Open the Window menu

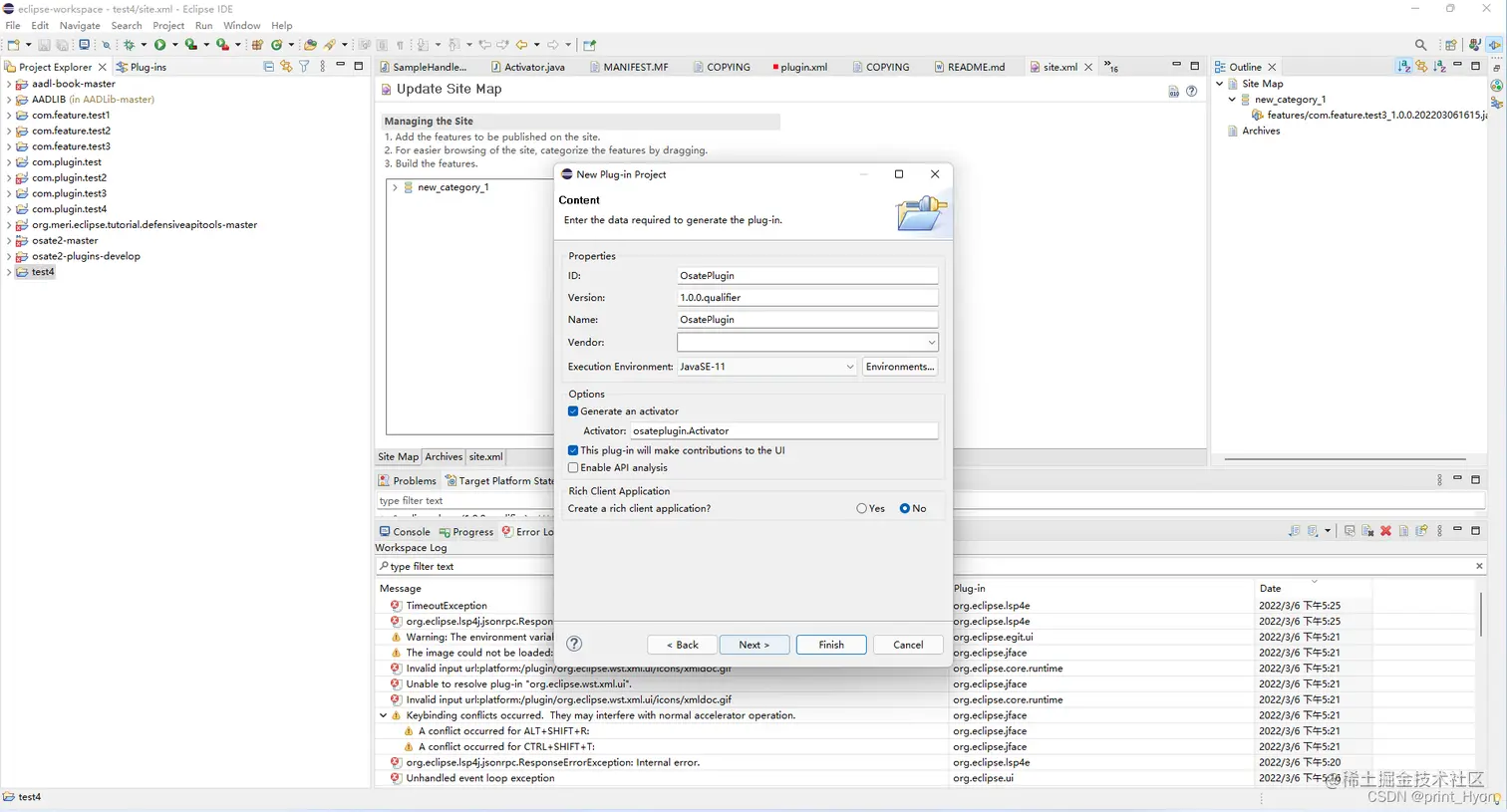[241, 25]
